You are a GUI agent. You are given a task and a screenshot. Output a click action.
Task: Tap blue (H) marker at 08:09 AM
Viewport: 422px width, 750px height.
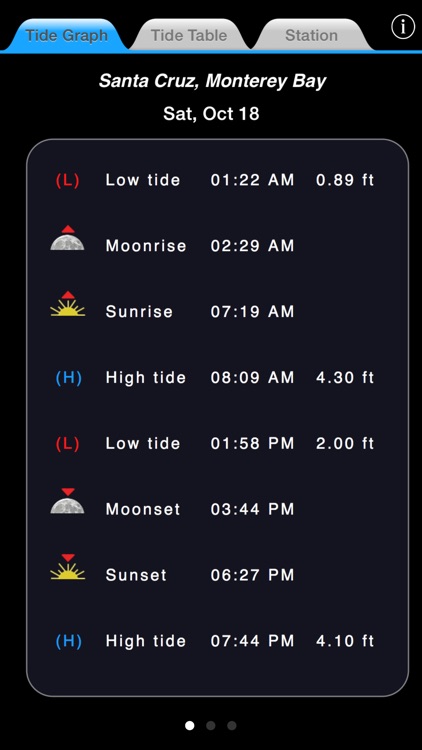[68, 378]
